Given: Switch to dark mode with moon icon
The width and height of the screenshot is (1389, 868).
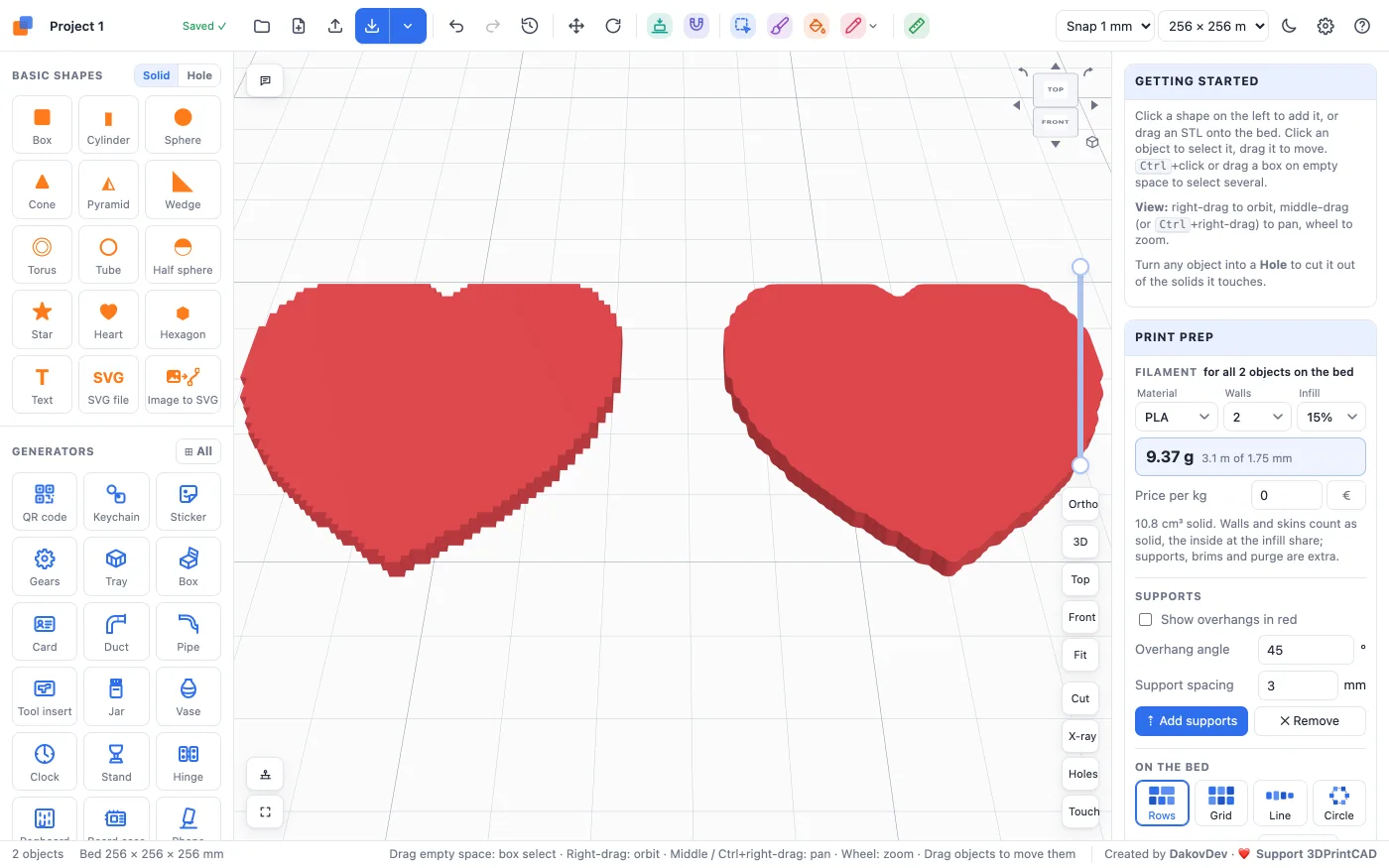Looking at the screenshot, I should pos(1289,26).
